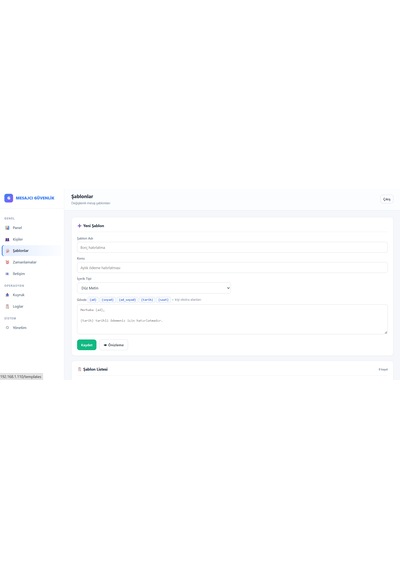Click the Önizleme preview button
The width and height of the screenshot is (400, 570).
pyautogui.click(x=113, y=345)
